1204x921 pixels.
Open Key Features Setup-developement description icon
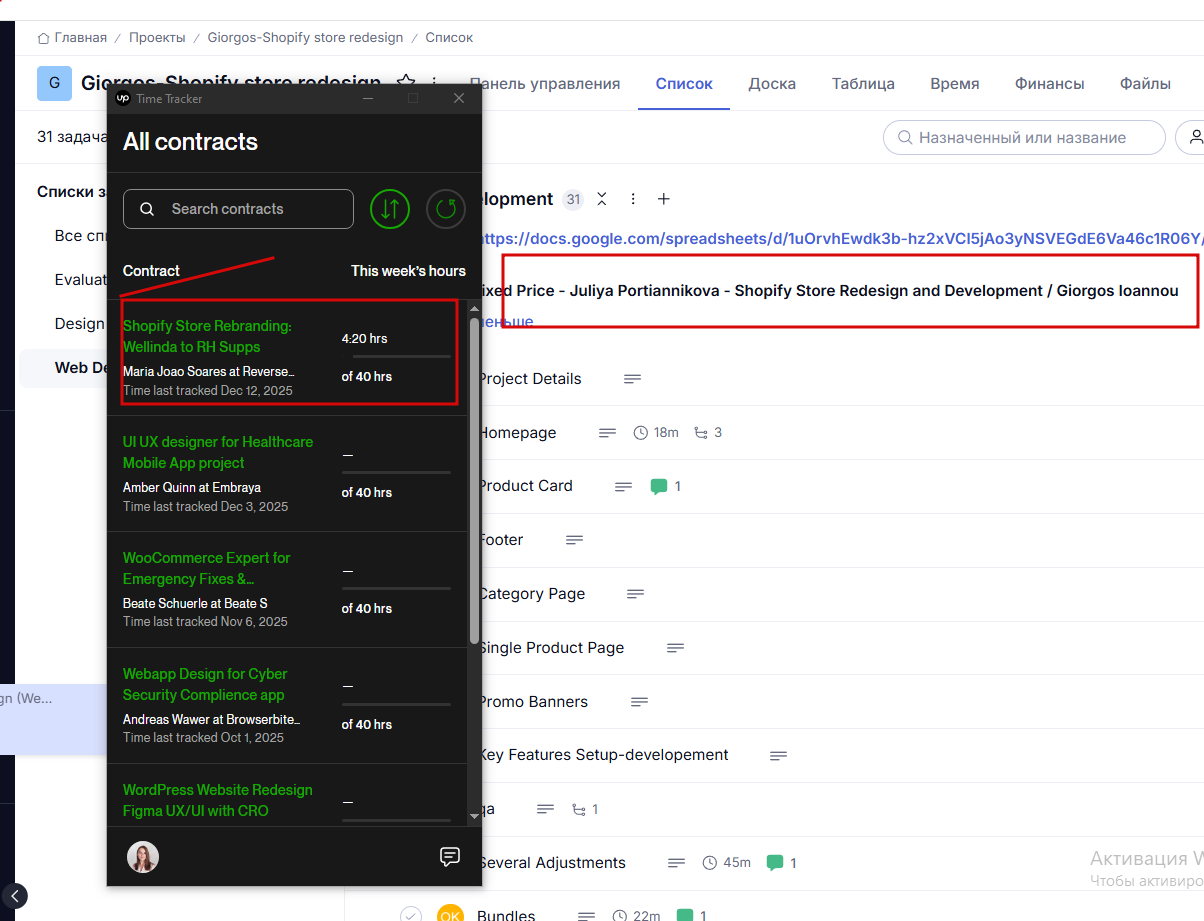point(778,756)
